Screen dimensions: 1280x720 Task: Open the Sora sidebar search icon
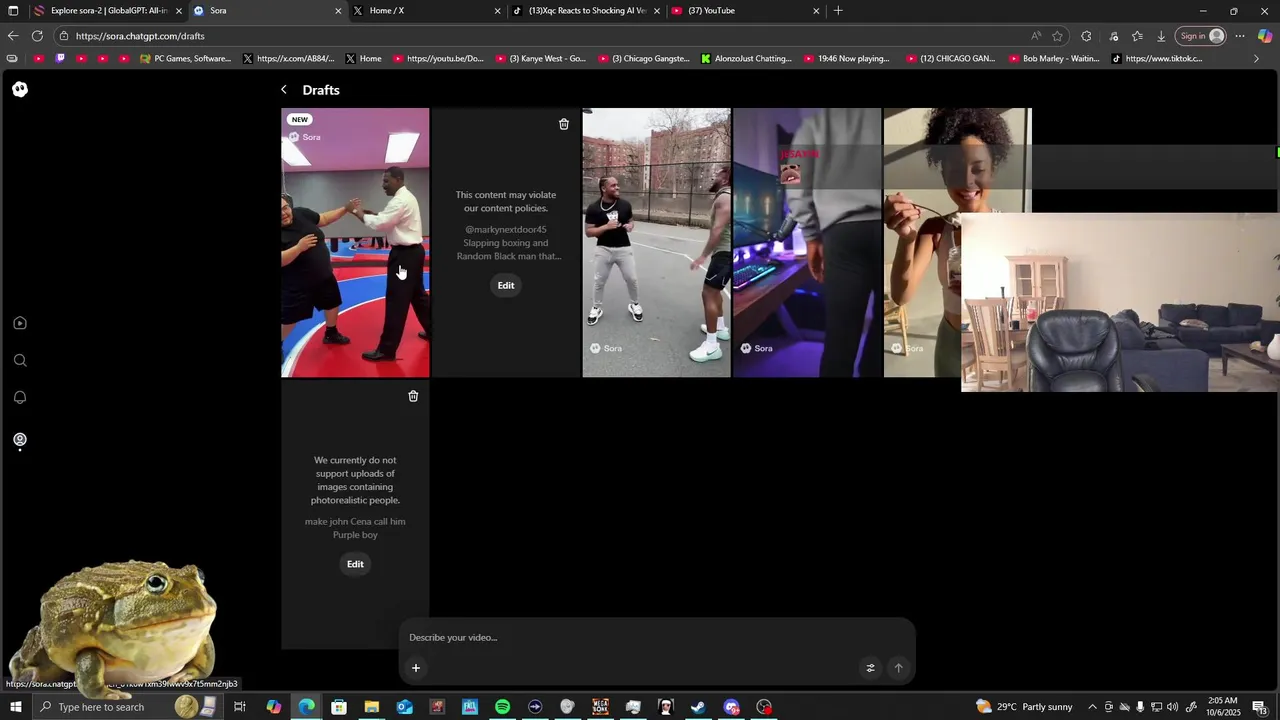tap(20, 360)
